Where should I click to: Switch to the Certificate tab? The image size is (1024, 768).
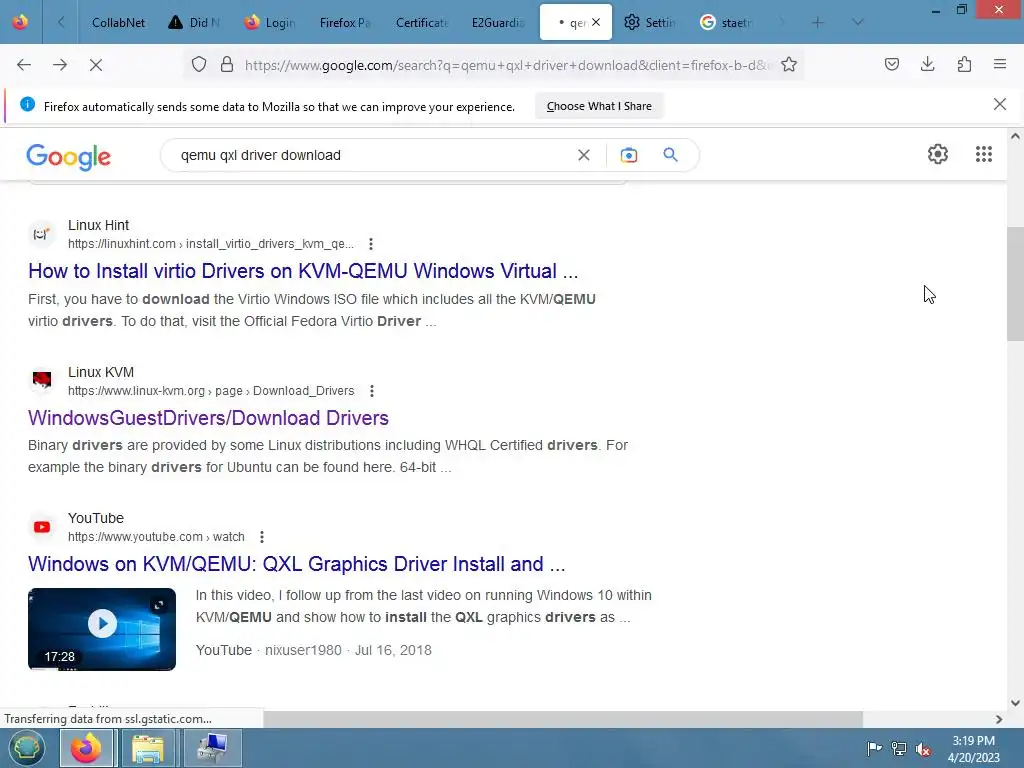[x=421, y=22]
